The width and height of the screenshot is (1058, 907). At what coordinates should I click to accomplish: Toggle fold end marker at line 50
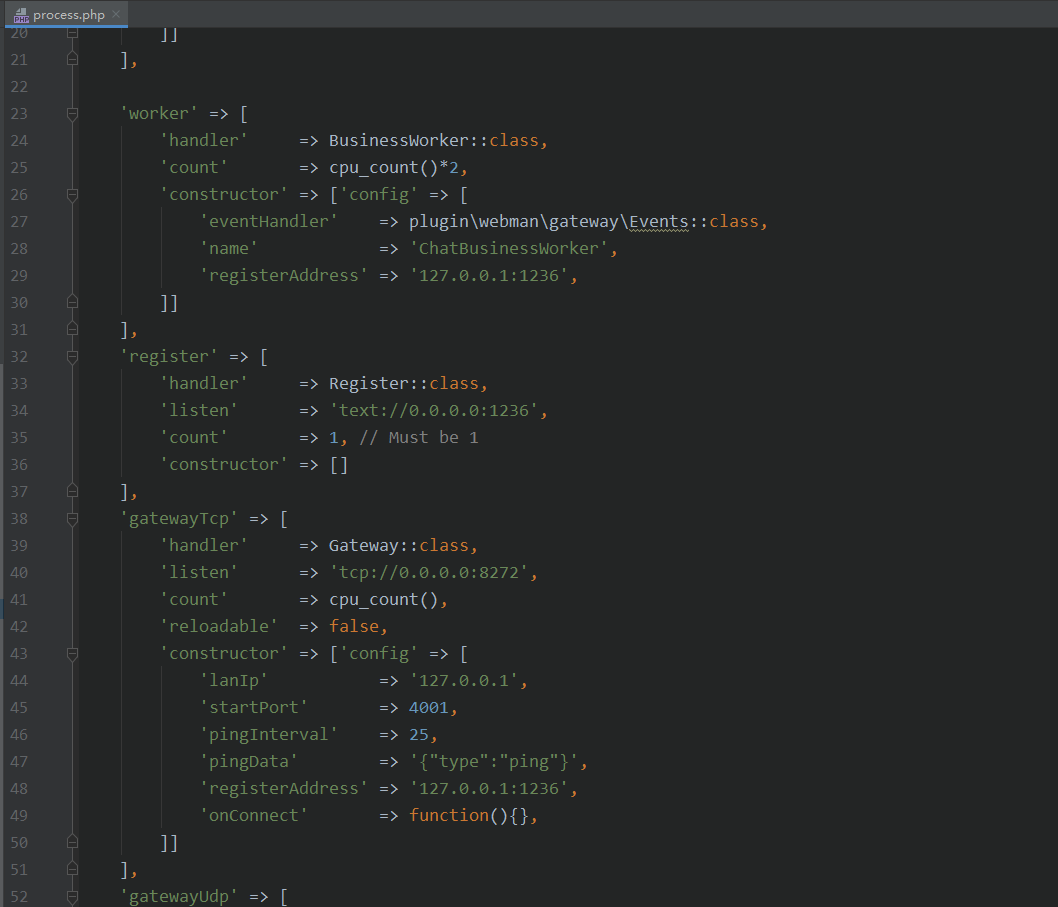coord(72,842)
